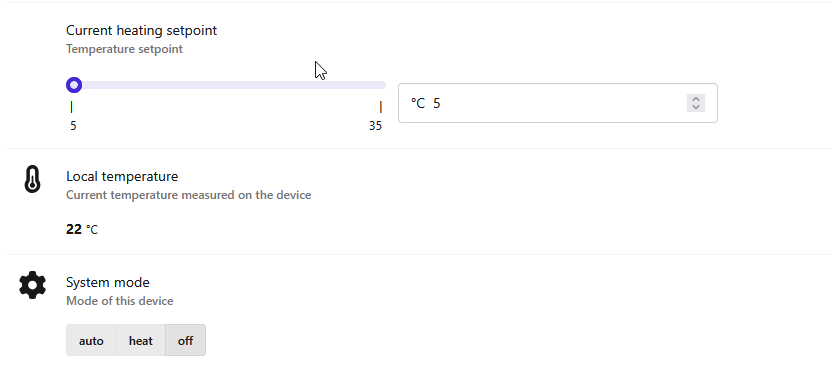Select the auto system mode
This screenshot has height=371, width=831.
(x=91, y=341)
